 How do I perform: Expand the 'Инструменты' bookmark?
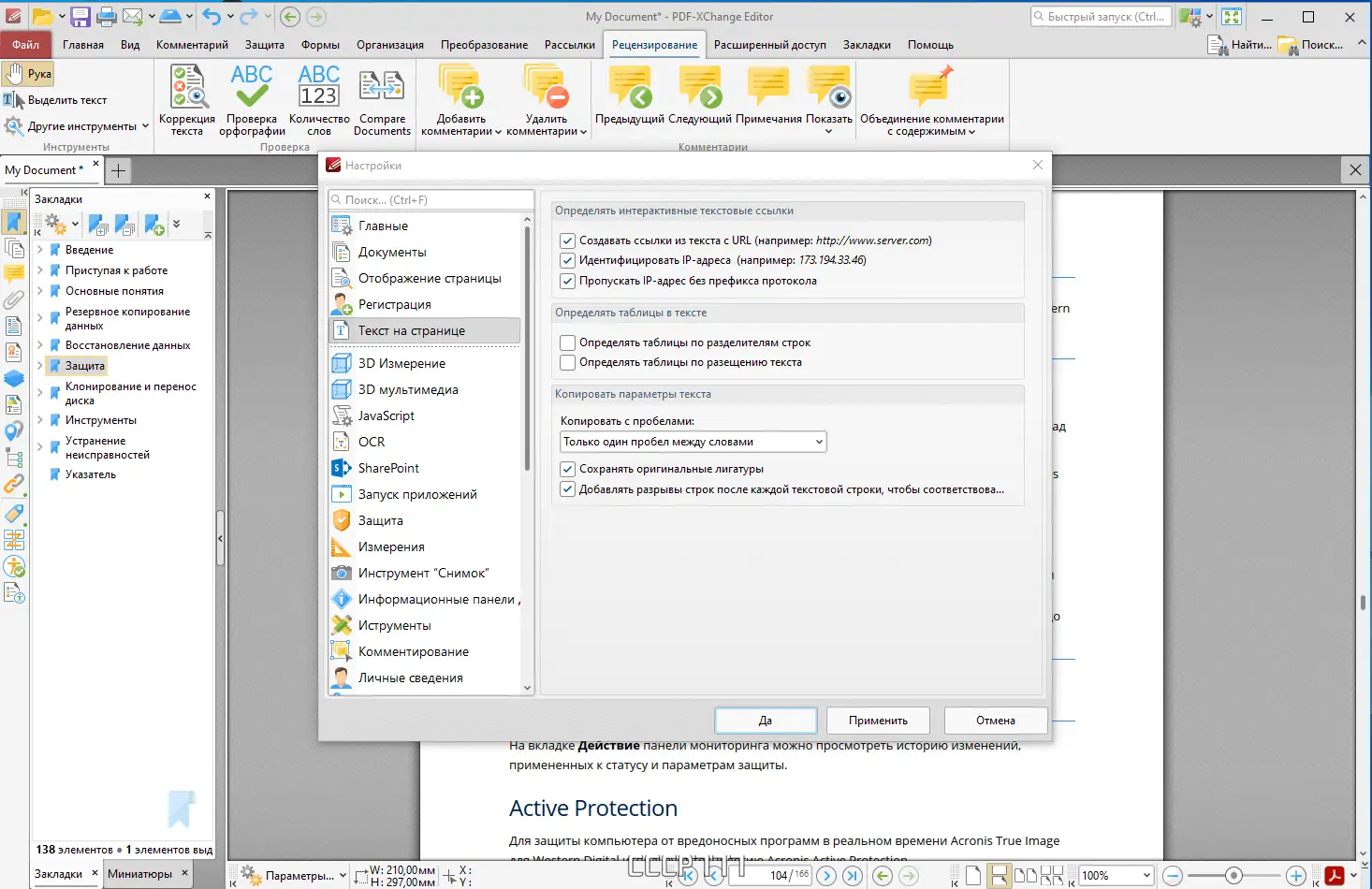[40, 420]
